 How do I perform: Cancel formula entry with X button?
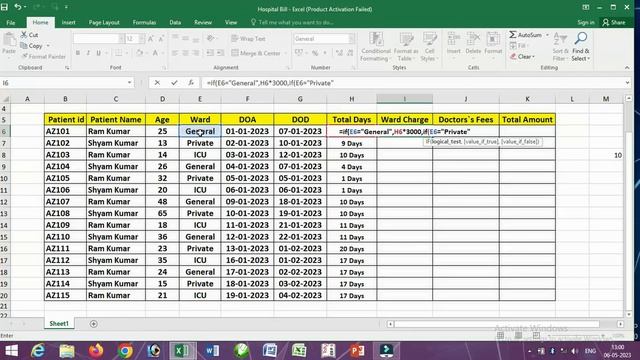tap(157, 83)
